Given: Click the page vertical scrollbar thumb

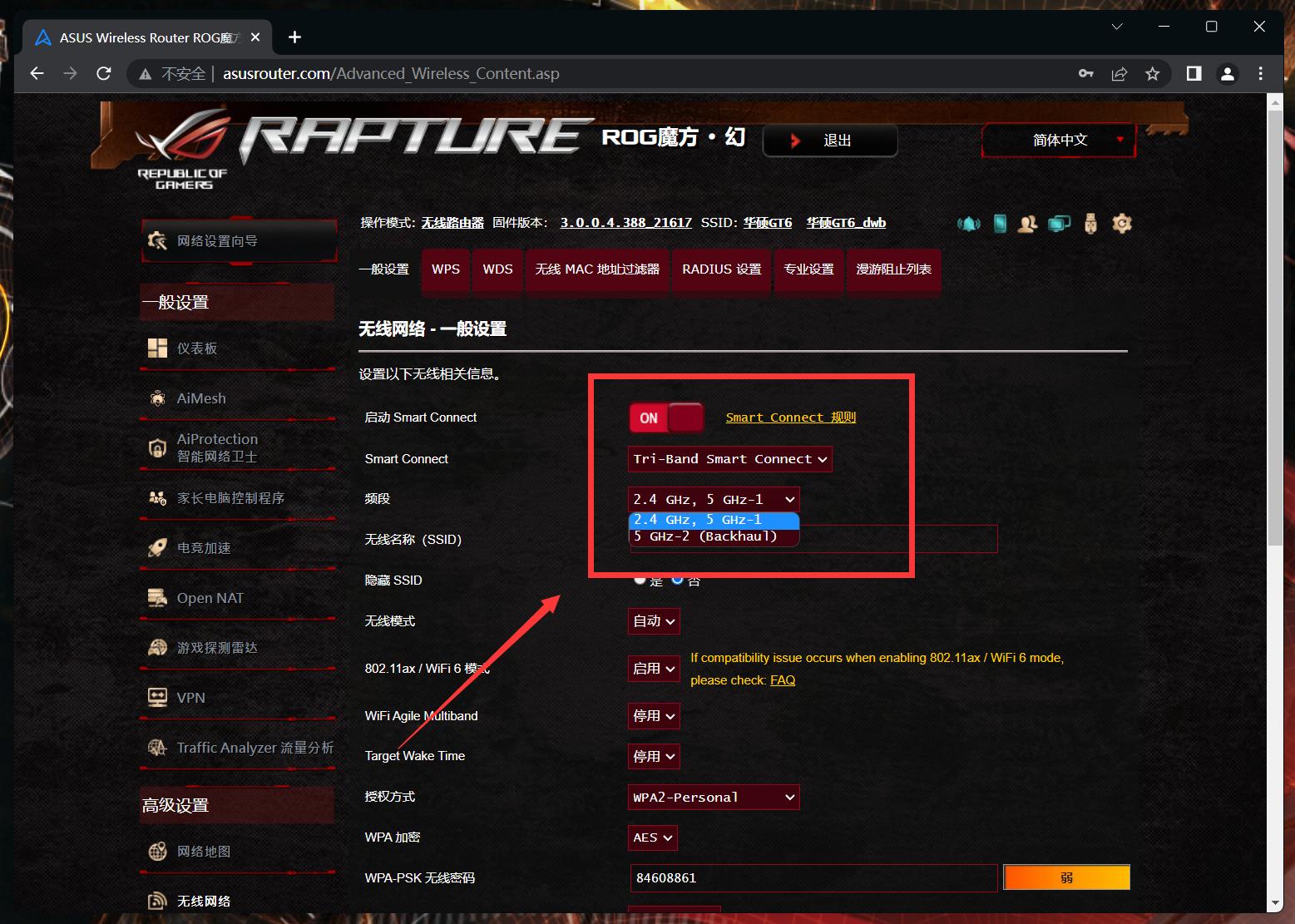Looking at the screenshot, I should 1275,327.
